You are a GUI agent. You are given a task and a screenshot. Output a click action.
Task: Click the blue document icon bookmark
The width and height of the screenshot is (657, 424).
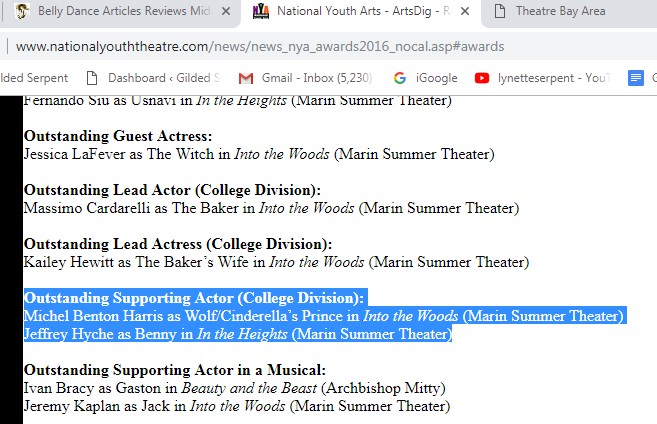coord(635,77)
